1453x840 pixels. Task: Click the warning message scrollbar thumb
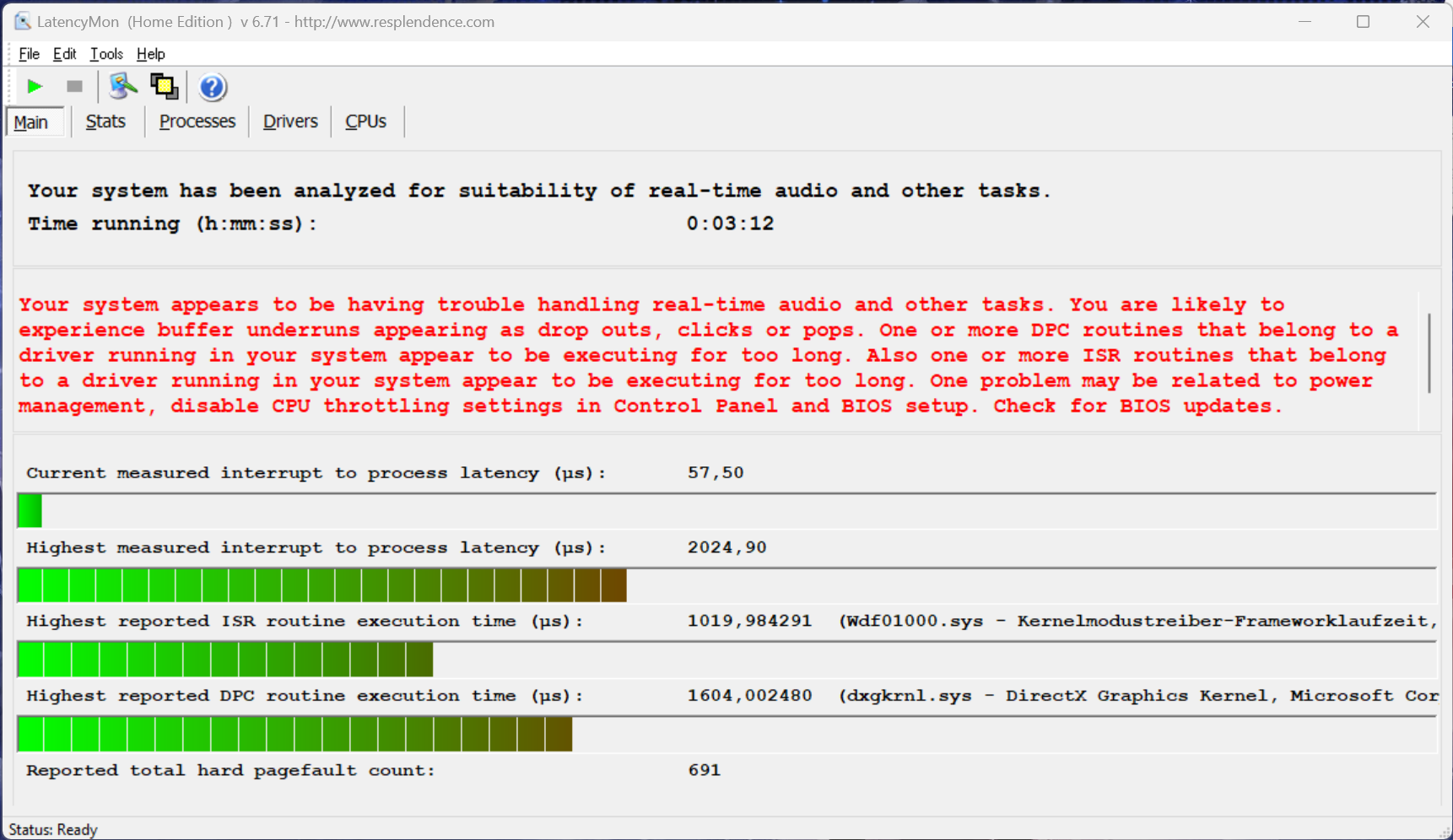tap(1429, 353)
